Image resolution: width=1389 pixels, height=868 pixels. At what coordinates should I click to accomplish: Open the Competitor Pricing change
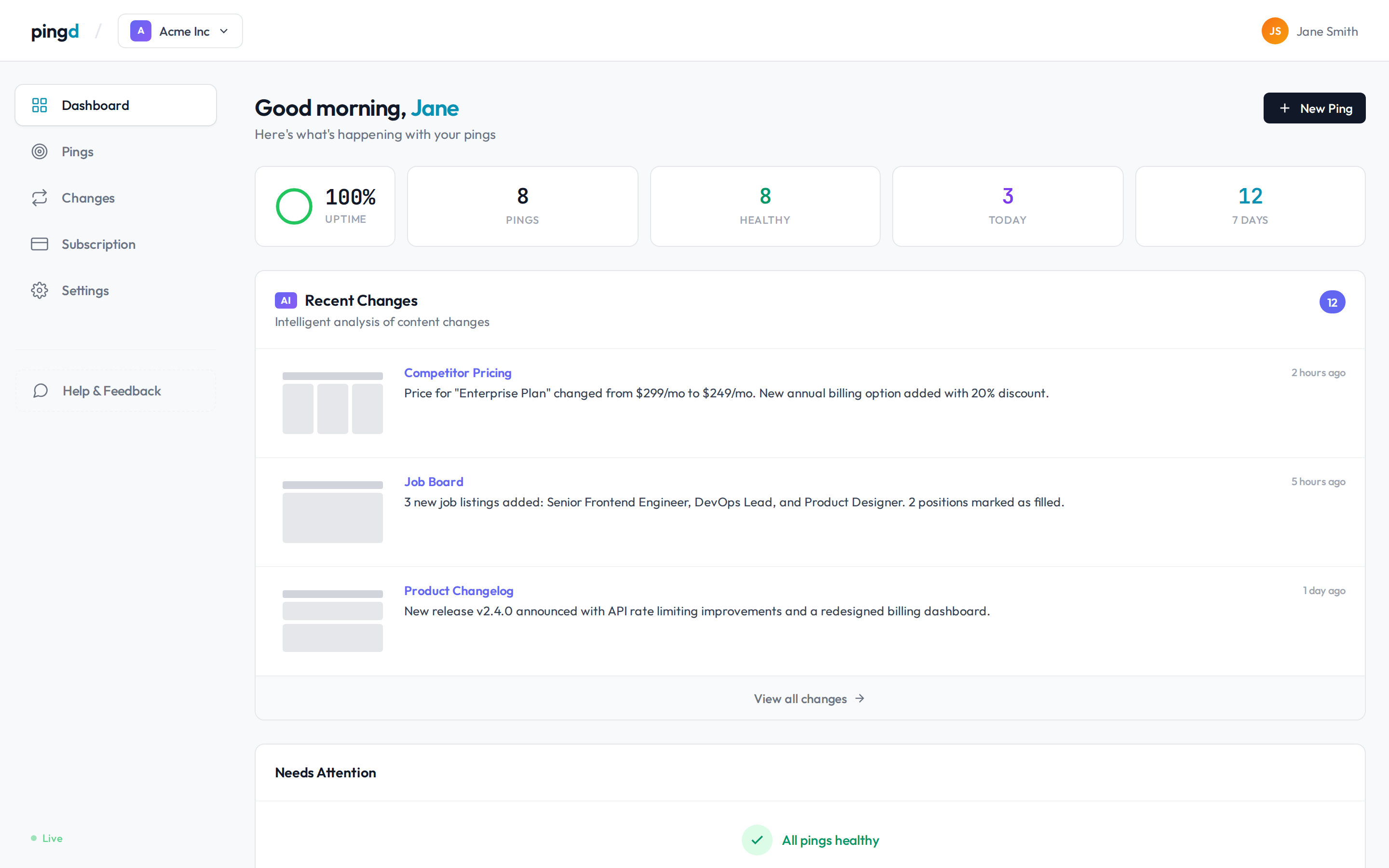click(457, 372)
